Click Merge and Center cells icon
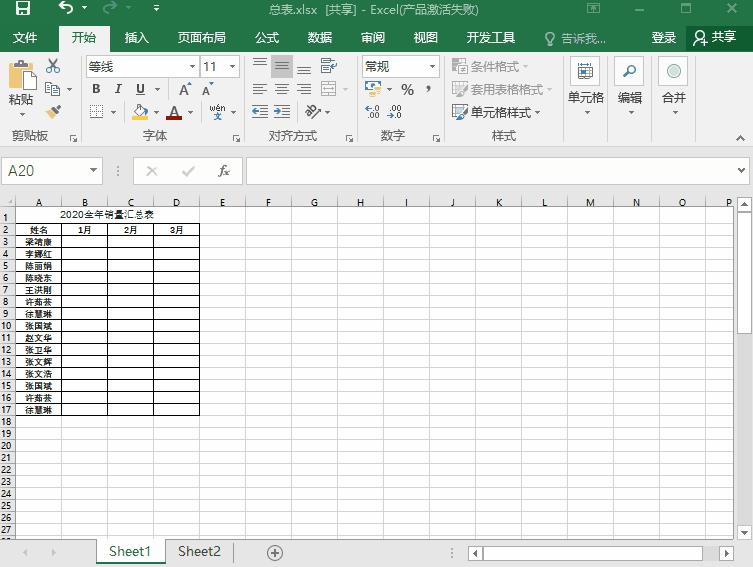Image resolution: width=753 pixels, height=567 pixels. (329, 89)
